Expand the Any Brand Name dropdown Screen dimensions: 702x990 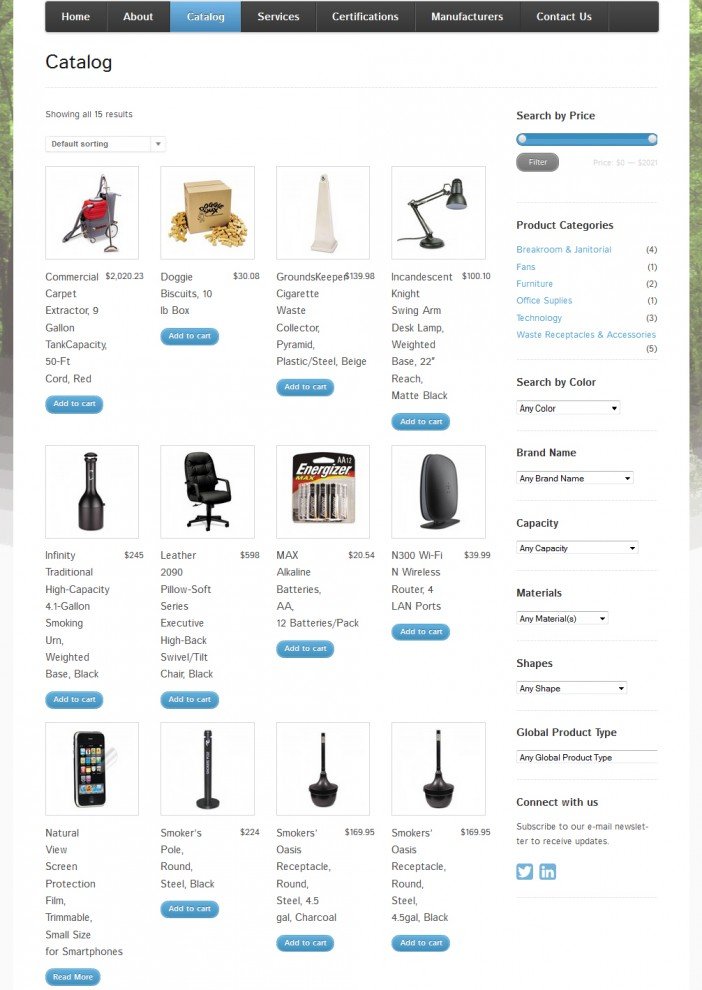(x=574, y=479)
